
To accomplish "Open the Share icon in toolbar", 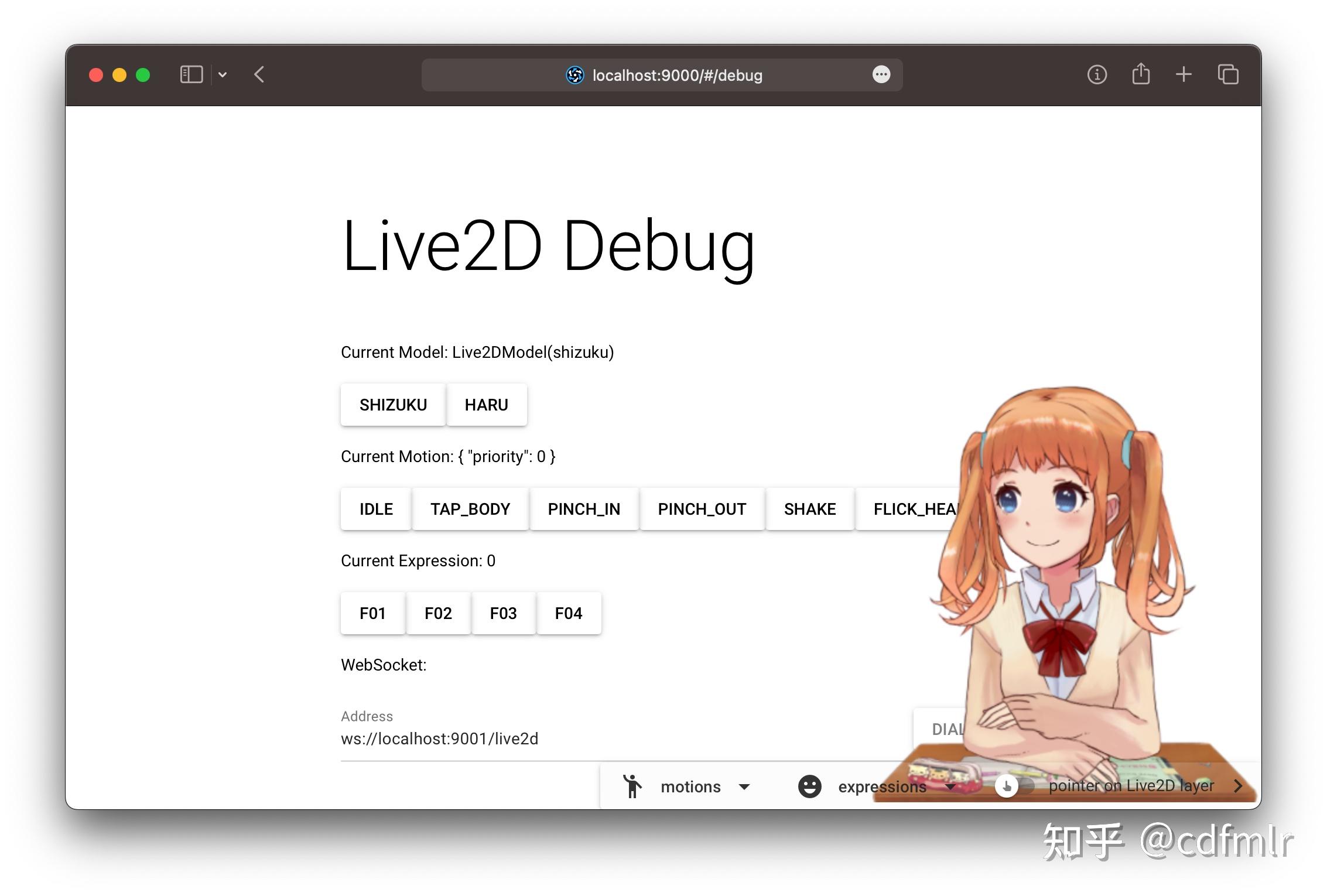I will click(x=1140, y=74).
